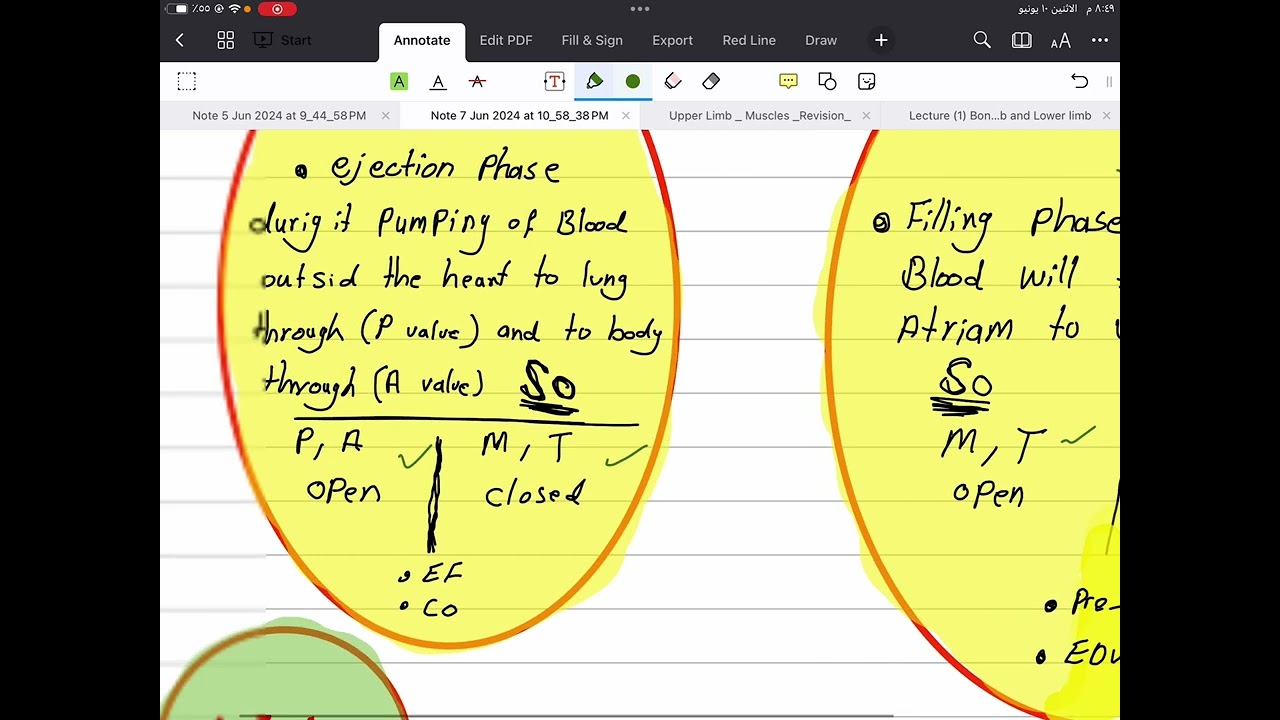Switch to the Annotate tab
Screen dimensions: 1280x720
[x=422, y=40]
